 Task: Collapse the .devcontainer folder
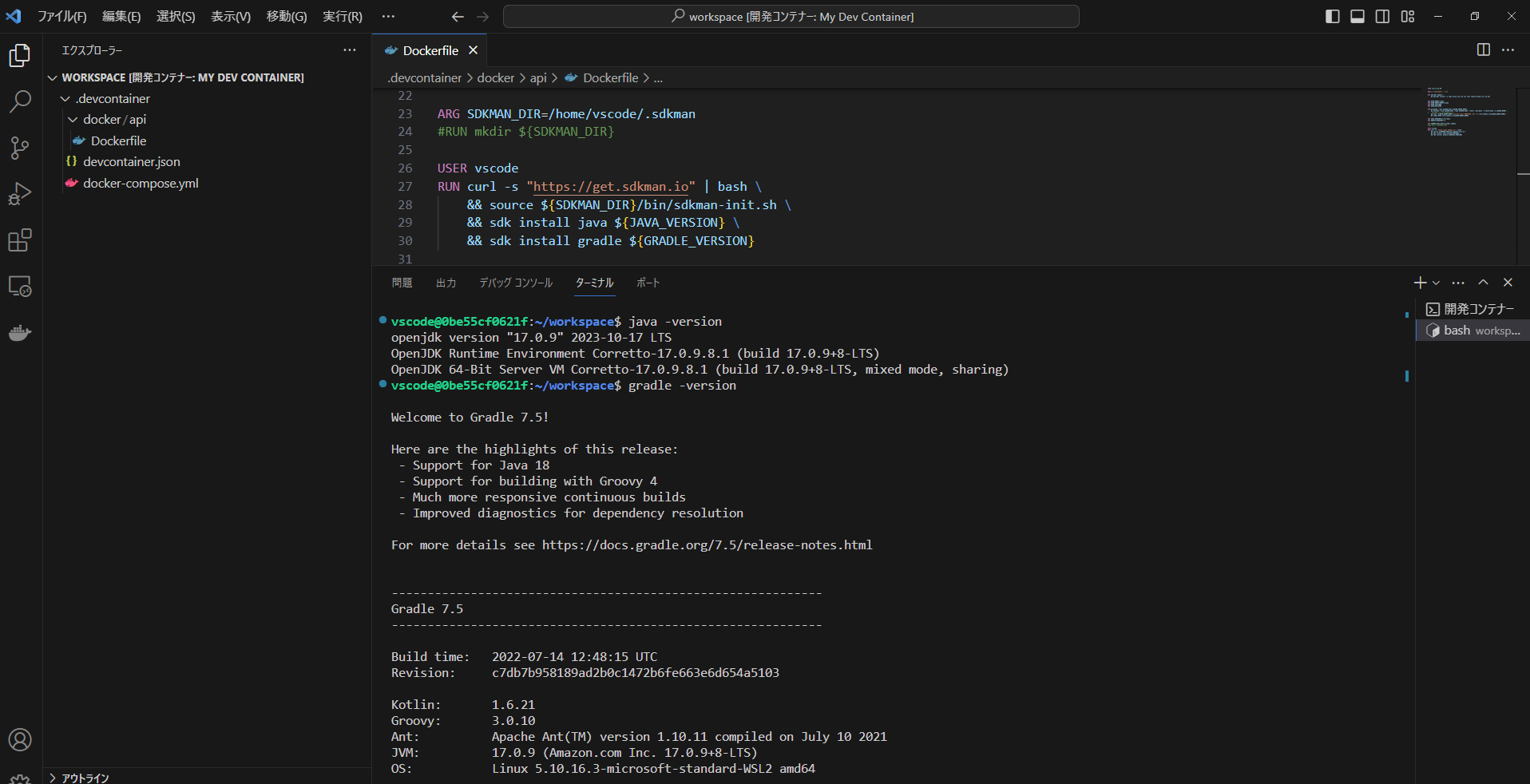pos(65,98)
